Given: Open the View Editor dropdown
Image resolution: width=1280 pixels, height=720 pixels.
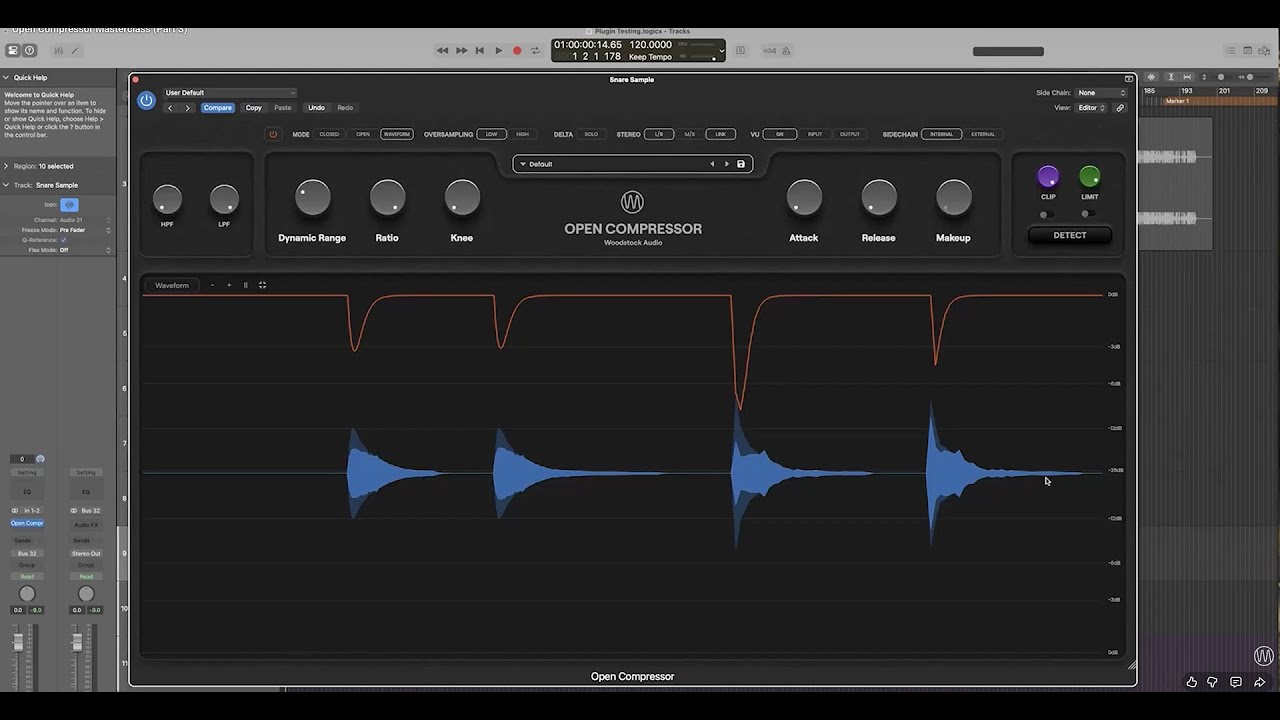Looking at the screenshot, I should pos(1091,108).
